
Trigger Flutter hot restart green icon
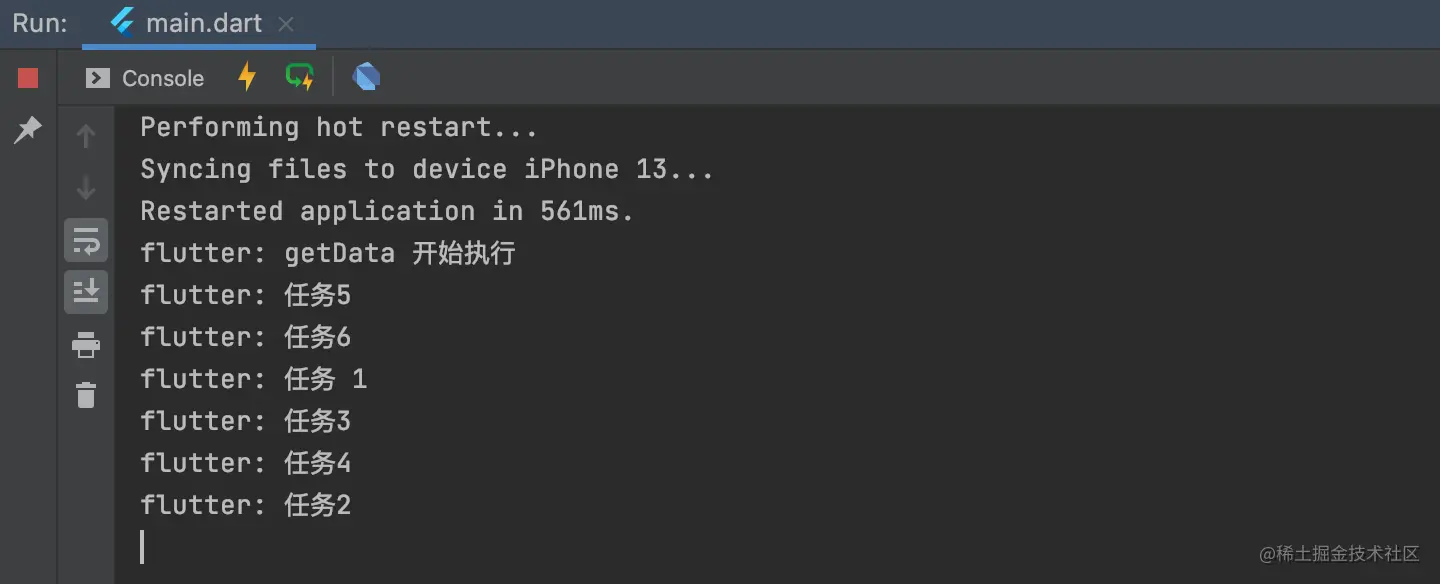tap(299, 77)
